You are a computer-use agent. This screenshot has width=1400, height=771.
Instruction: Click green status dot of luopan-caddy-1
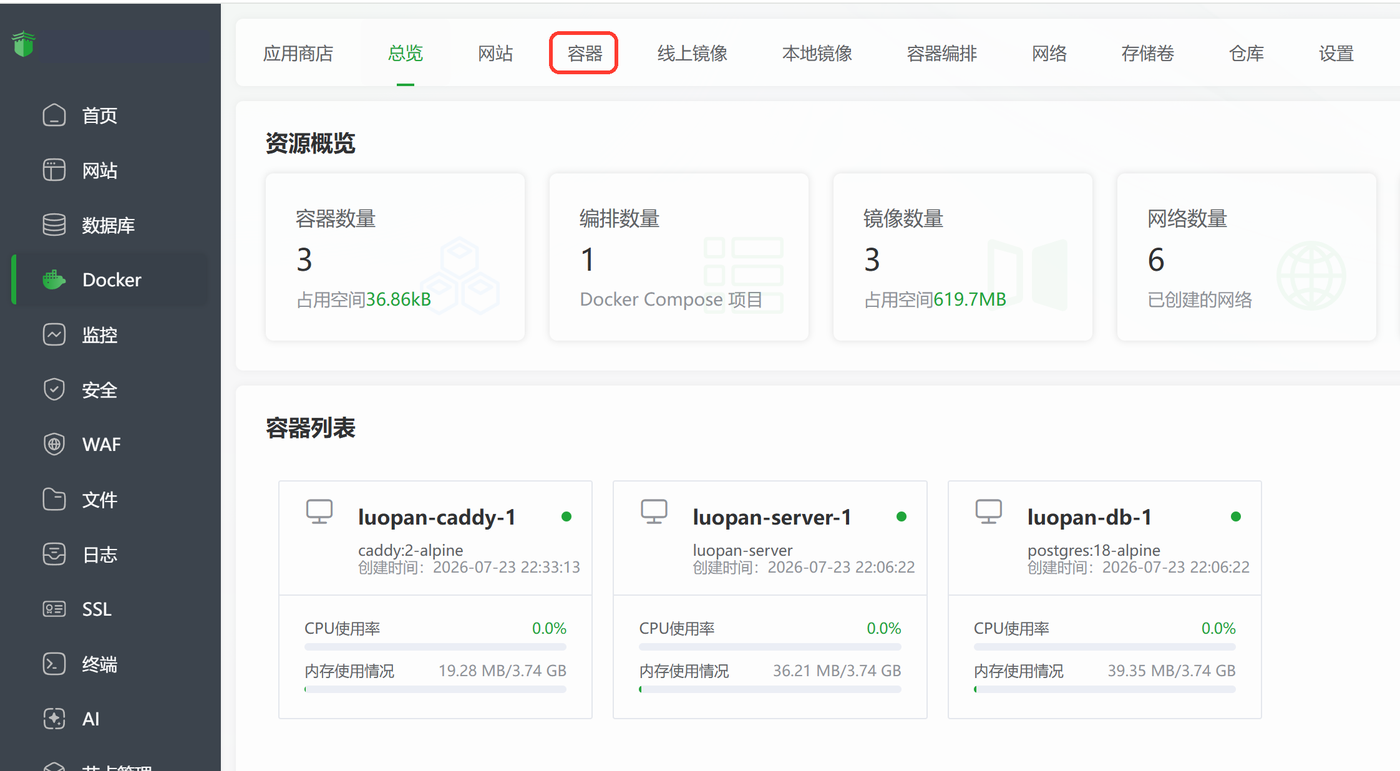pyautogui.click(x=566, y=517)
